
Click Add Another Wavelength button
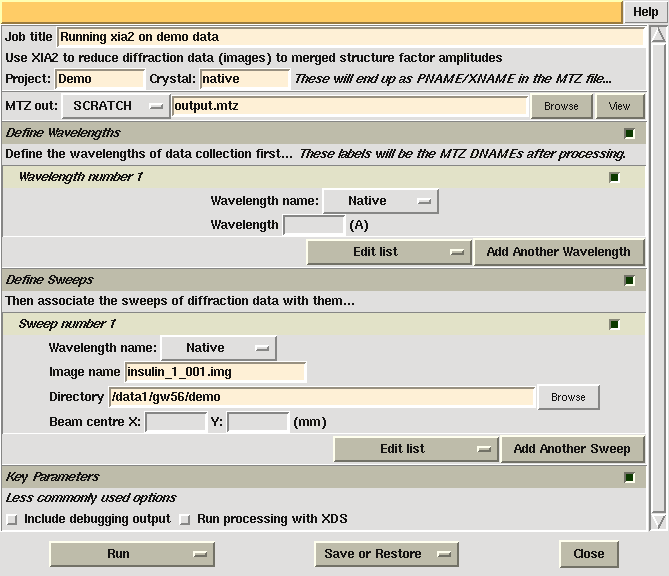pyautogui.click(x=558, y=252)
